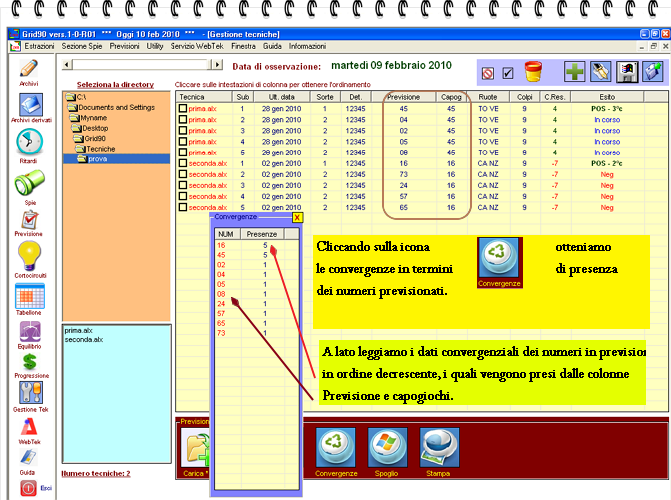Select the Grid90 folder
Image resolution: width=671 pixels, height=500 pixels.
[89, 138]
